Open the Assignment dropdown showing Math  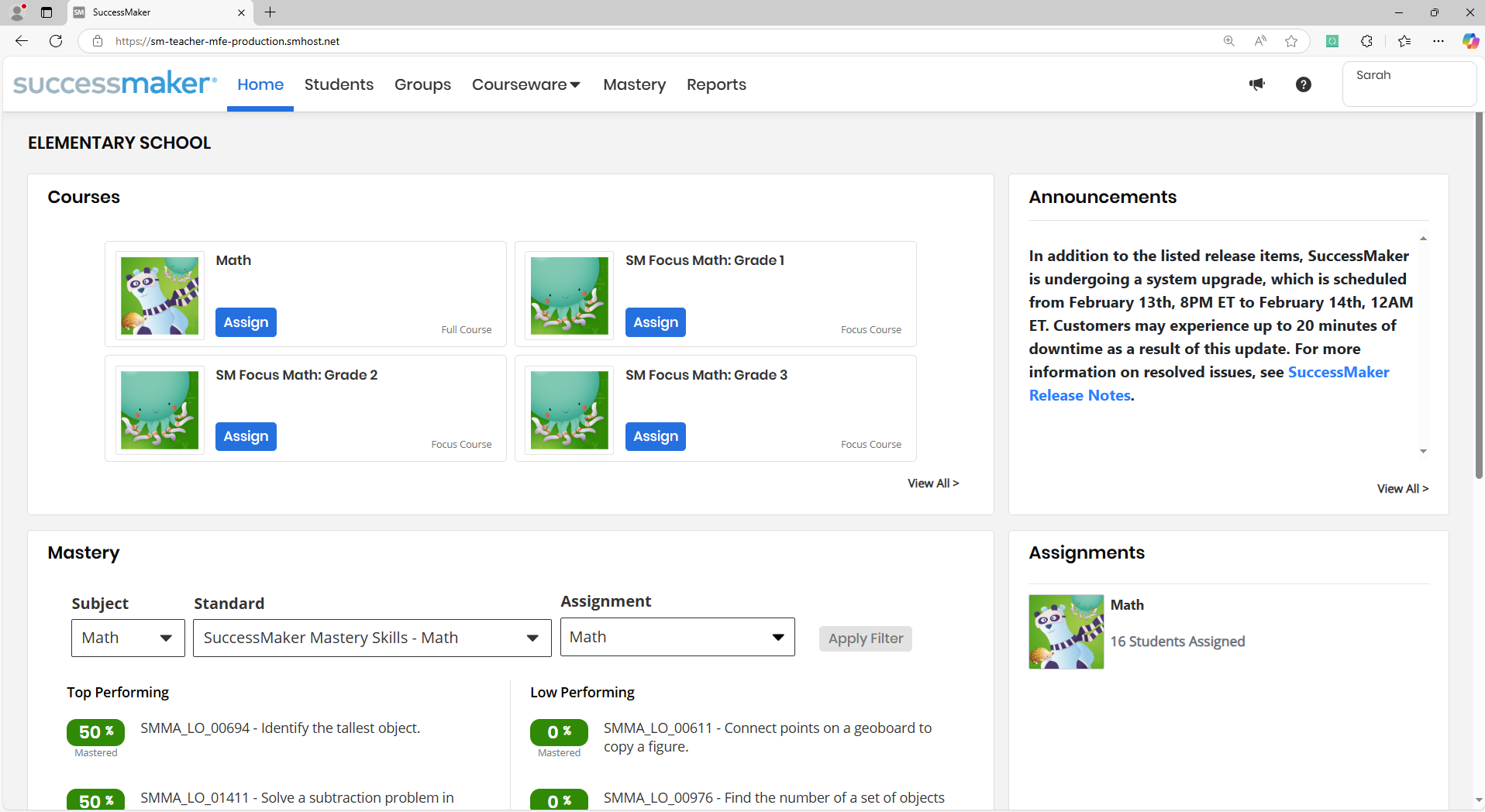[676, 636]
